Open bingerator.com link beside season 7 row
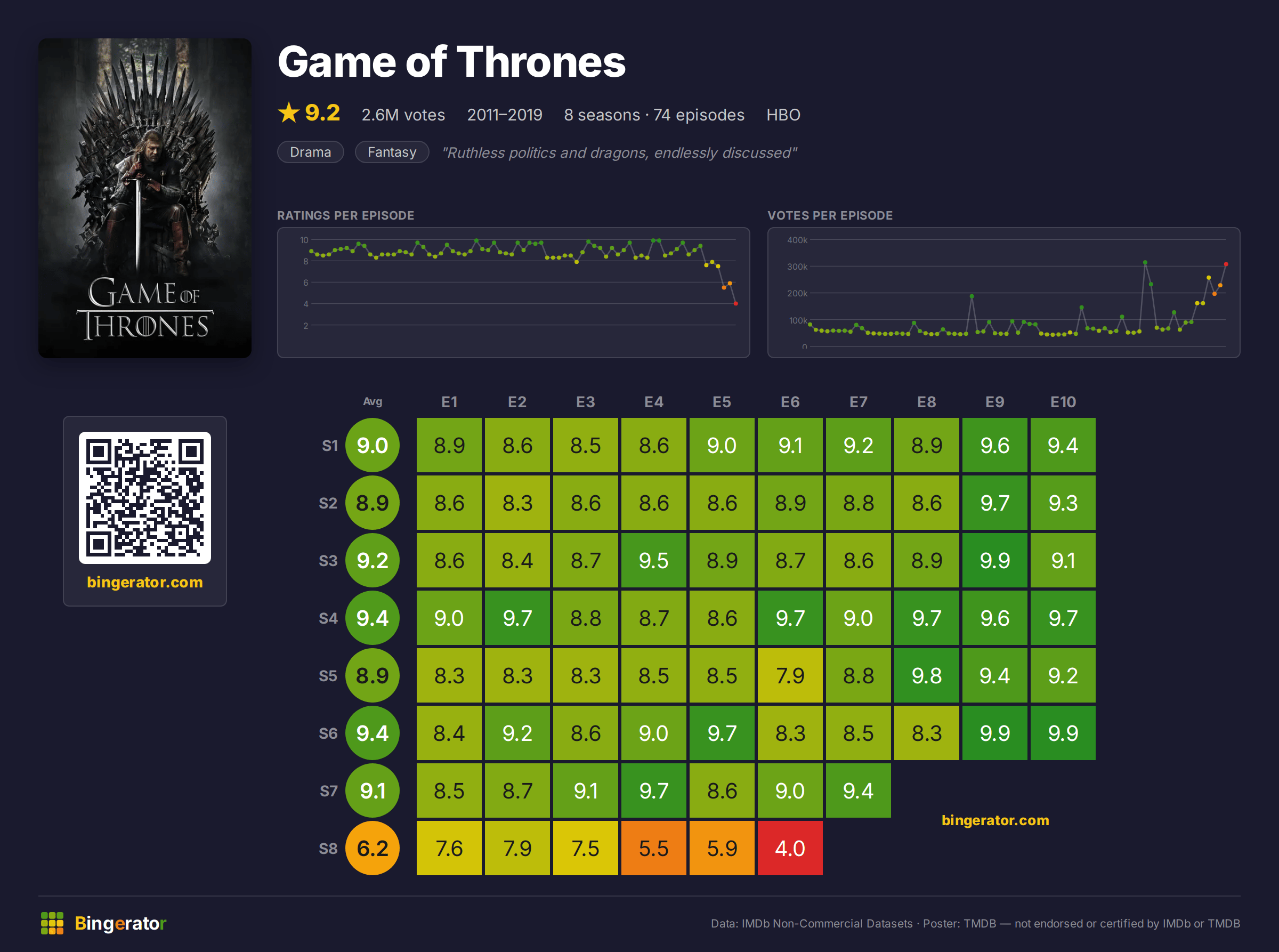Screen dimensions: 1279x952 [995, 820]
